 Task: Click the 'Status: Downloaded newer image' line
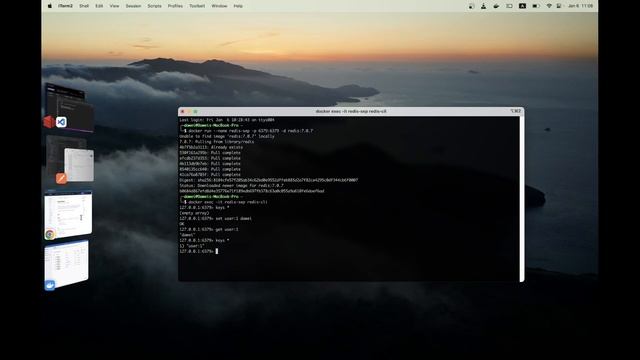click(x=231, y=186)
